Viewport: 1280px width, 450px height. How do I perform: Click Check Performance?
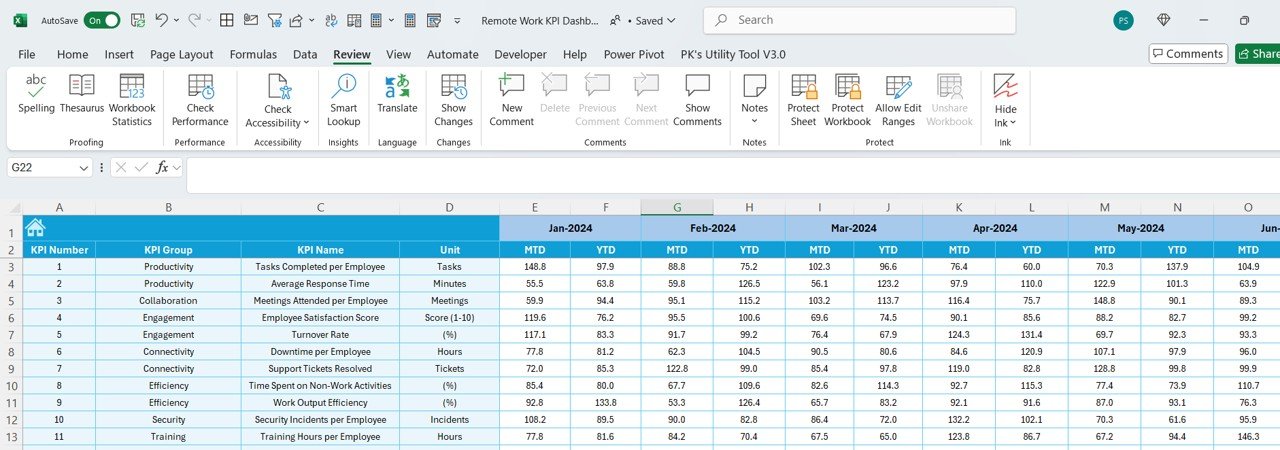pos(200,100)
